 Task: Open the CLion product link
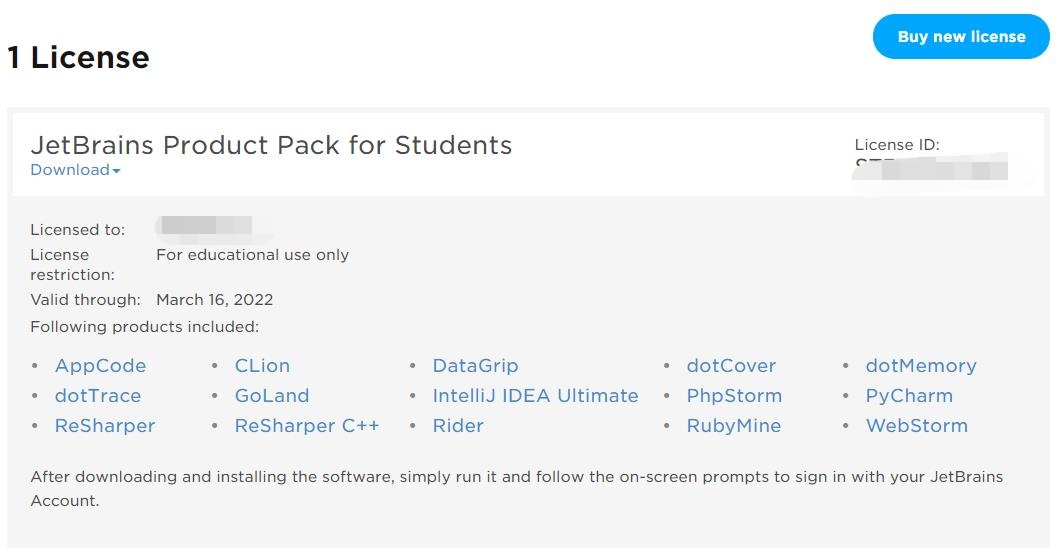[x=262, y=366]
